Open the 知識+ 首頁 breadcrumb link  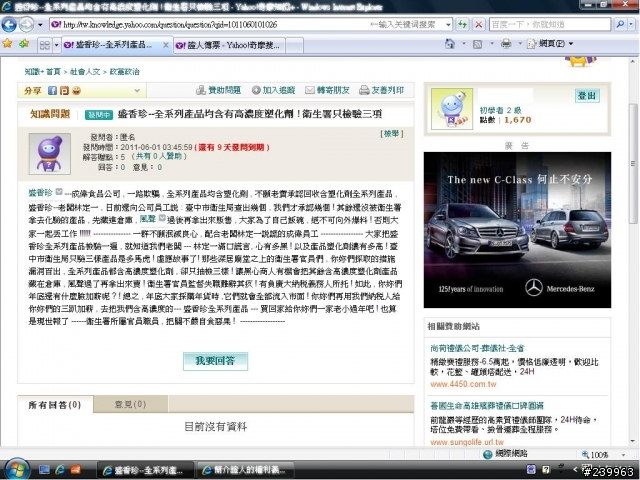pyautogui.click(x=42, y=72)
